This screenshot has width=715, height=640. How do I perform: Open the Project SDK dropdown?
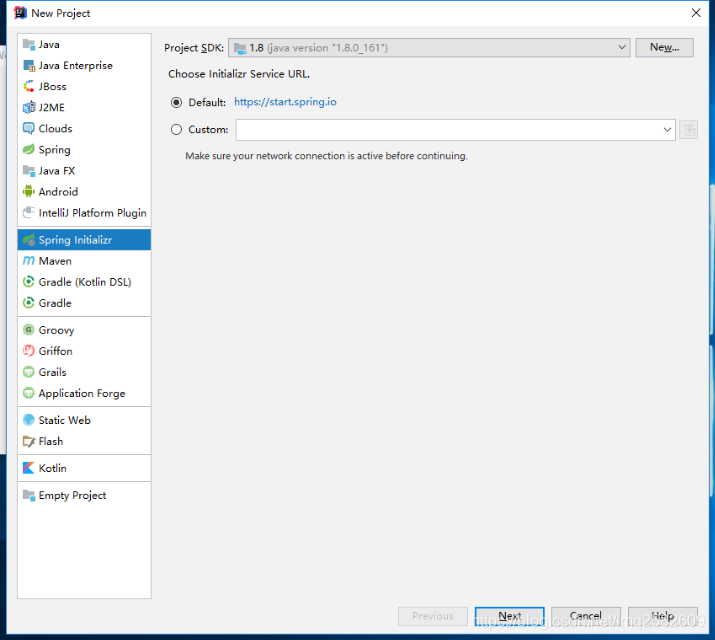pyautogui.click(x=429, y=48)
